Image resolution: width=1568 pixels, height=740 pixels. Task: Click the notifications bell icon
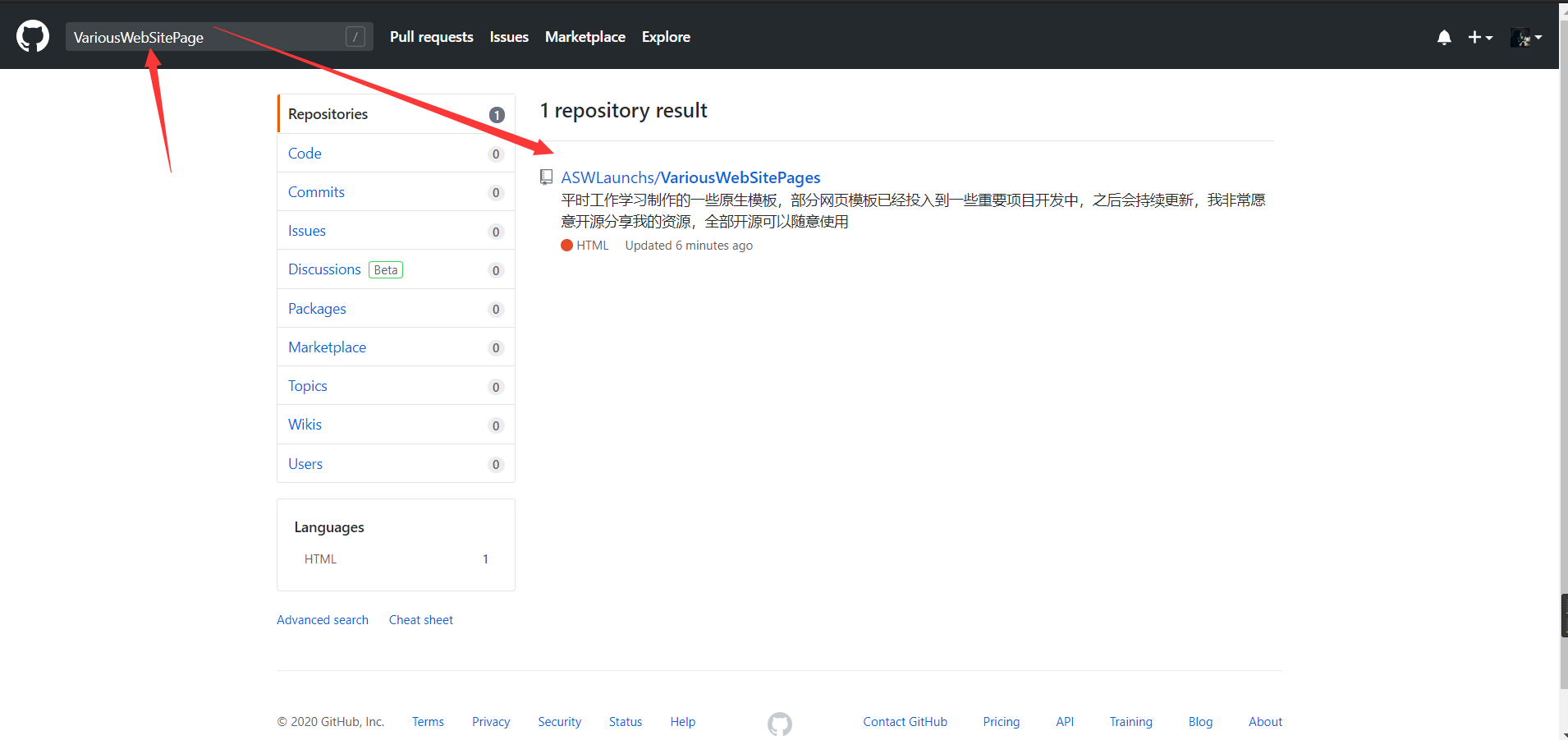point(1444,37)
